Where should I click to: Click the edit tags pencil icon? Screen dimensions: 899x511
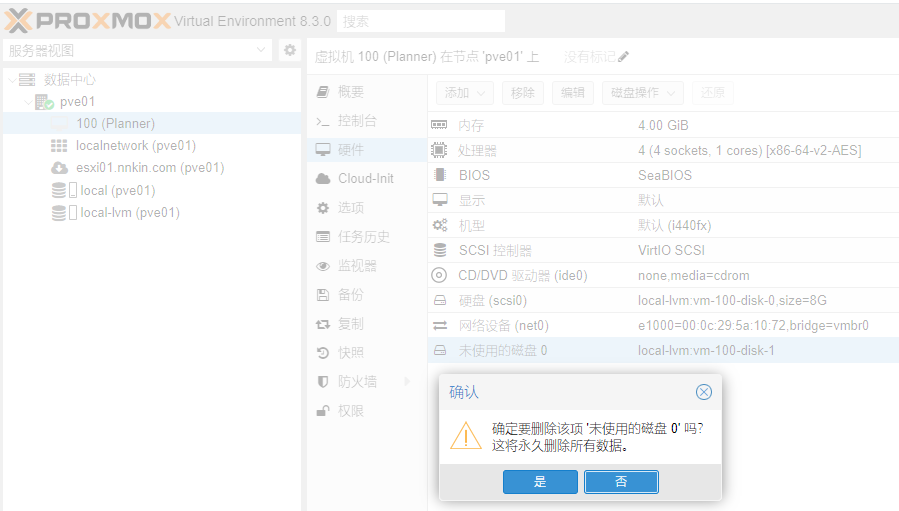pyautogui.click(x=624, y=56)
